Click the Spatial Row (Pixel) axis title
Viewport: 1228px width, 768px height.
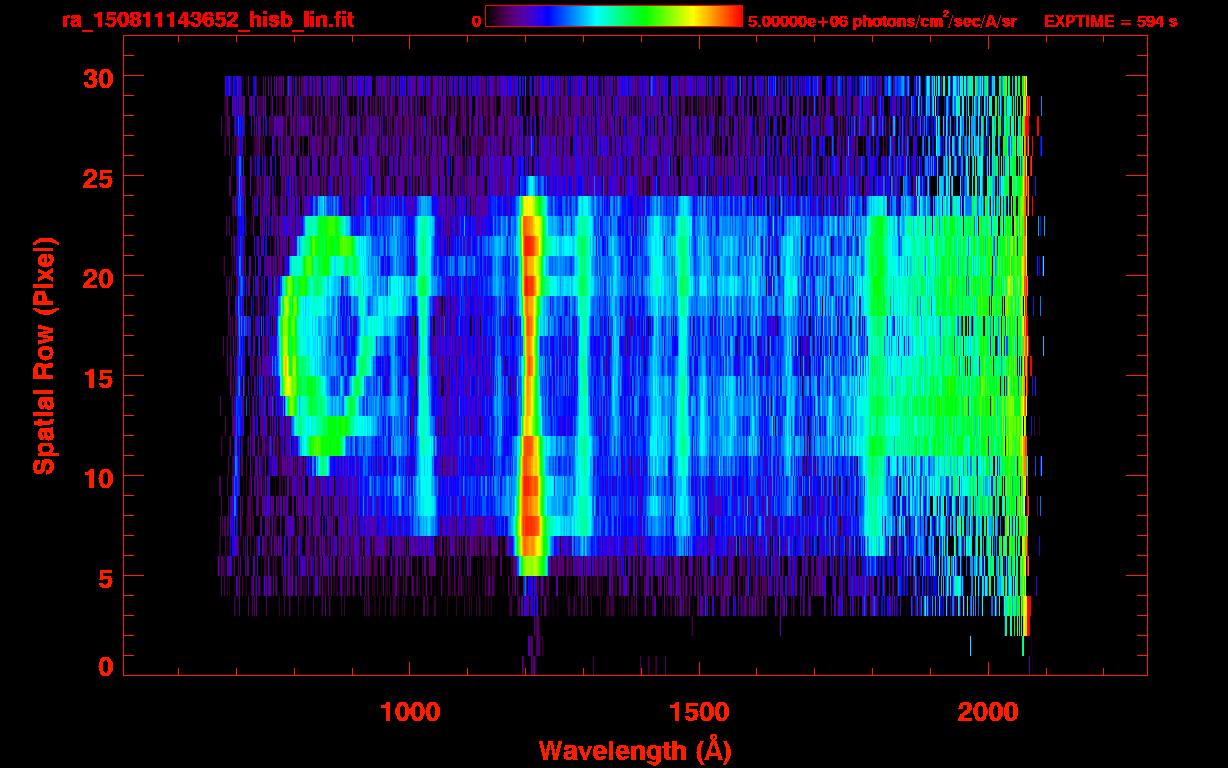tap(44, 356)
